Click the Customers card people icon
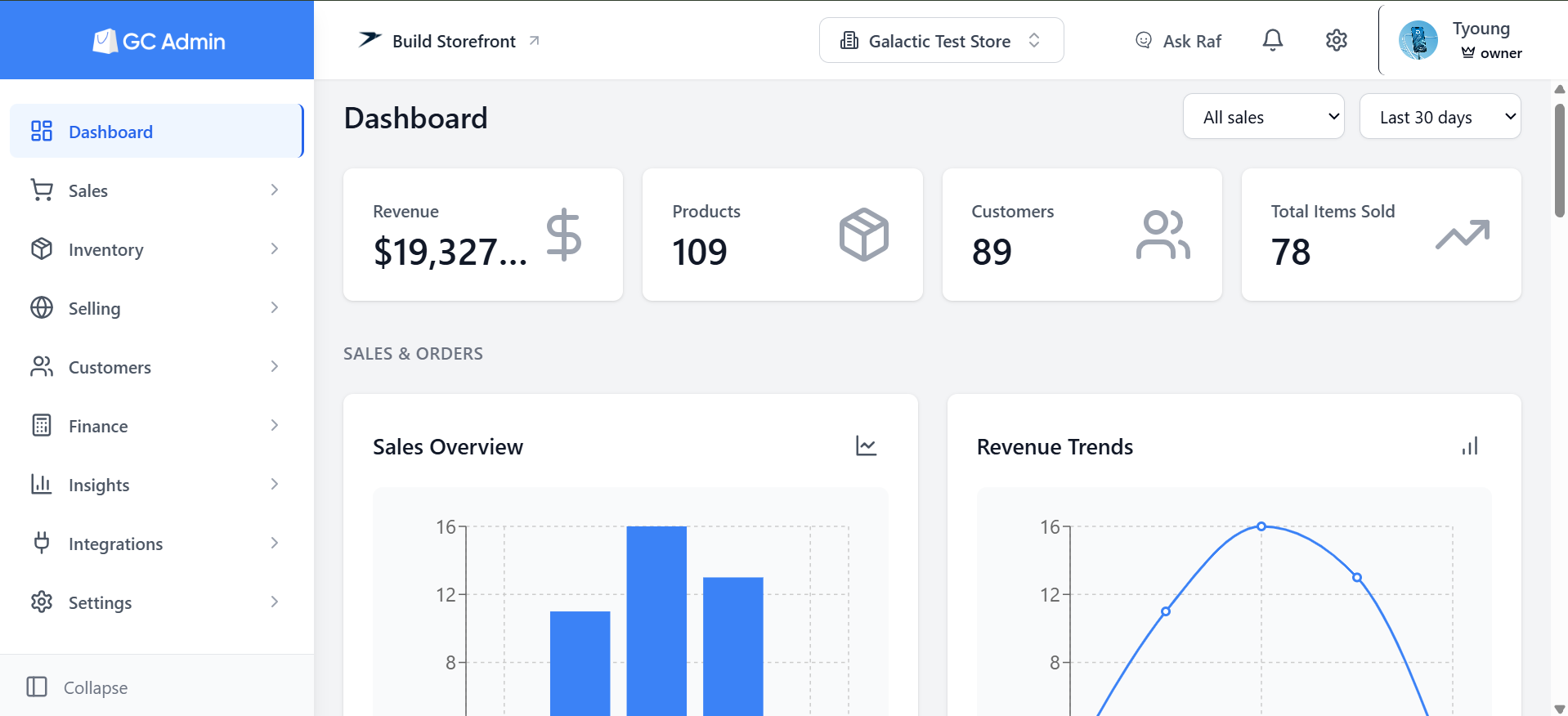The width and height of the screenshot is (1568, 716). click(x=1163, y=235)
